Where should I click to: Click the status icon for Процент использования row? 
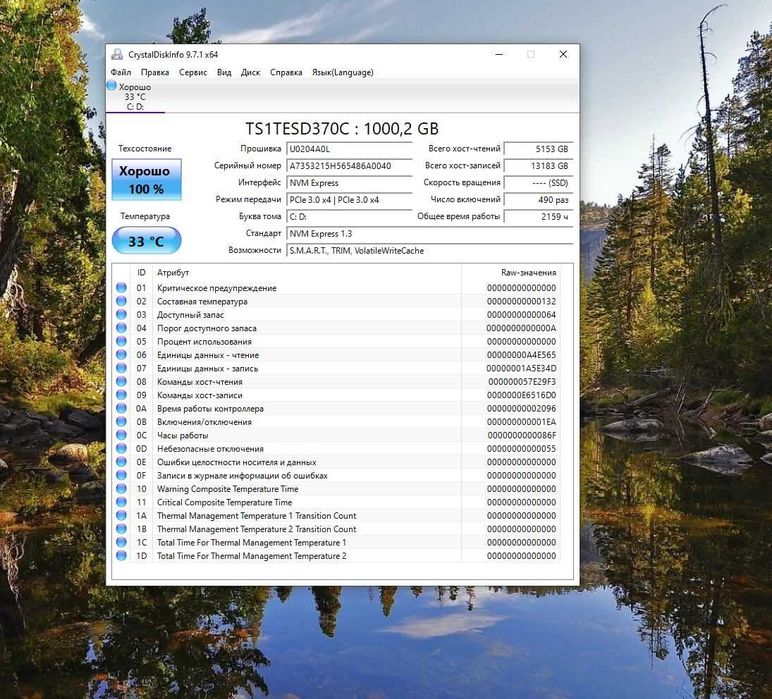[x=121, y=341]
